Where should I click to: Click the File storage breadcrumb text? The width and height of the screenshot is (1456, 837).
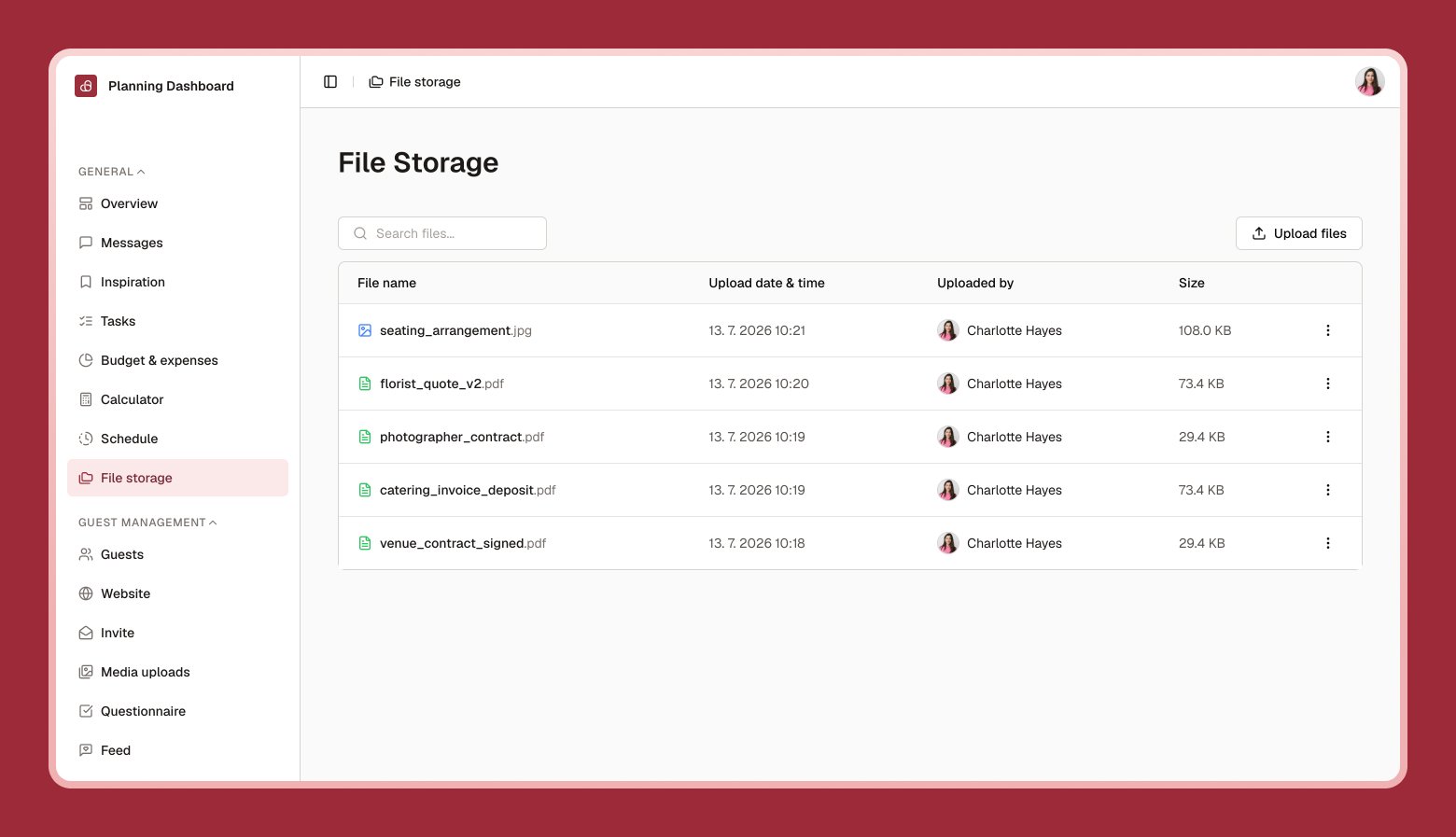click(x=425, y=82)
